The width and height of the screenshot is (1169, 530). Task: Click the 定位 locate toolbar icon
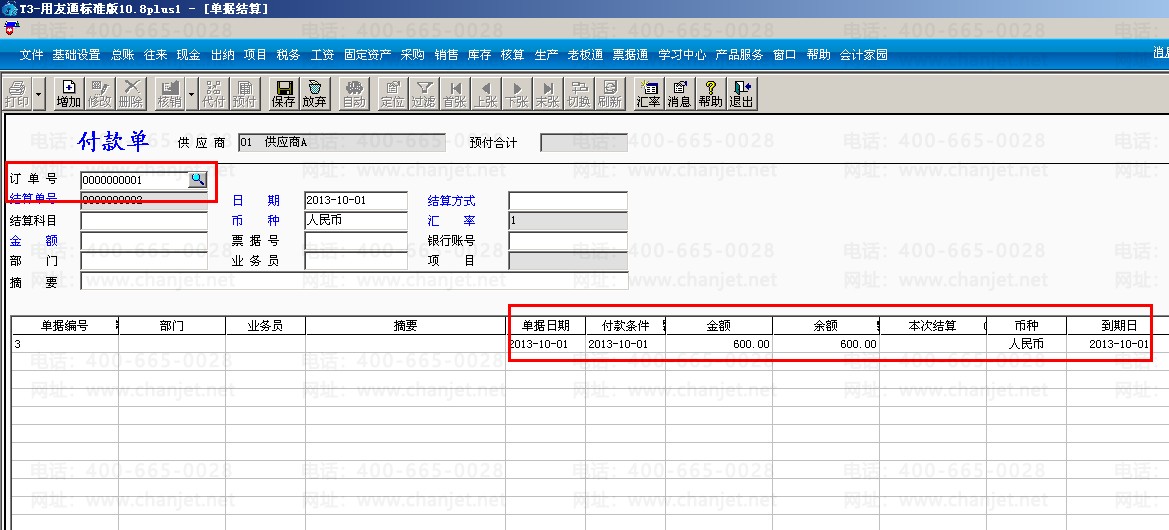click(x=392, y=94)
